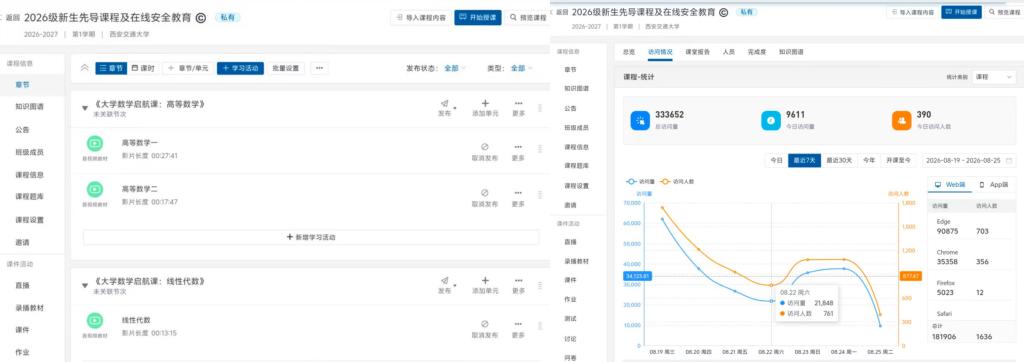Screen dimensions: 1024x362
Task: Publish the 高等数学 chapter via paper-plane icon
Action: click(445, 103)
